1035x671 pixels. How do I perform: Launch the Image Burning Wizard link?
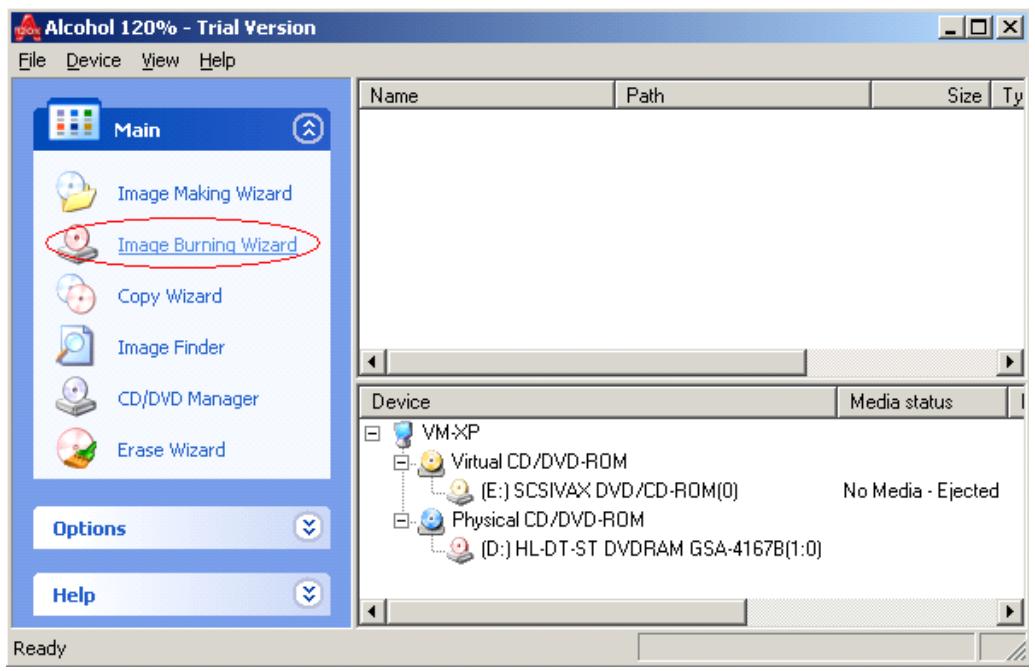click(207, 245)
